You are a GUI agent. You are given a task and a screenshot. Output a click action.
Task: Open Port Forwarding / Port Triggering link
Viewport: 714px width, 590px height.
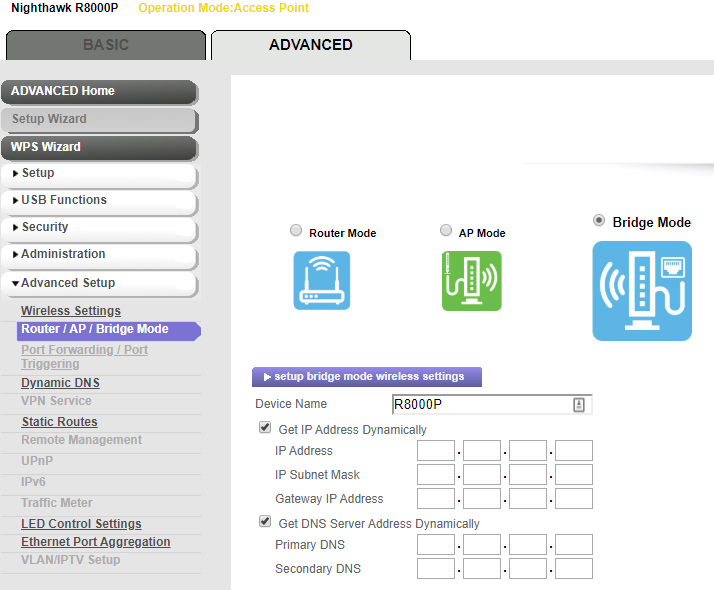84,357
